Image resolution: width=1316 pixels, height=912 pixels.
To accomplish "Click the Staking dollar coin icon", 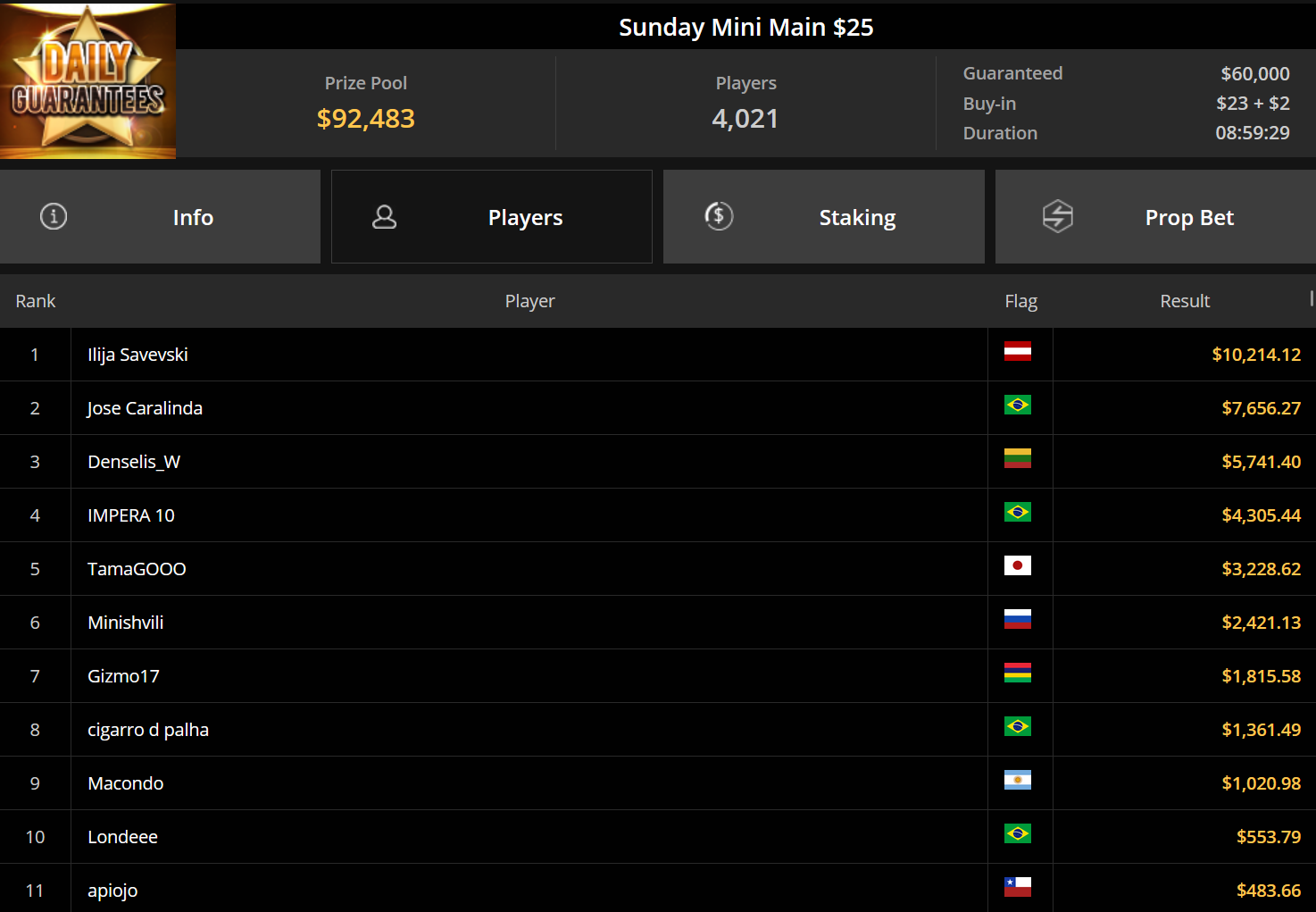I will tap(719, 216).
